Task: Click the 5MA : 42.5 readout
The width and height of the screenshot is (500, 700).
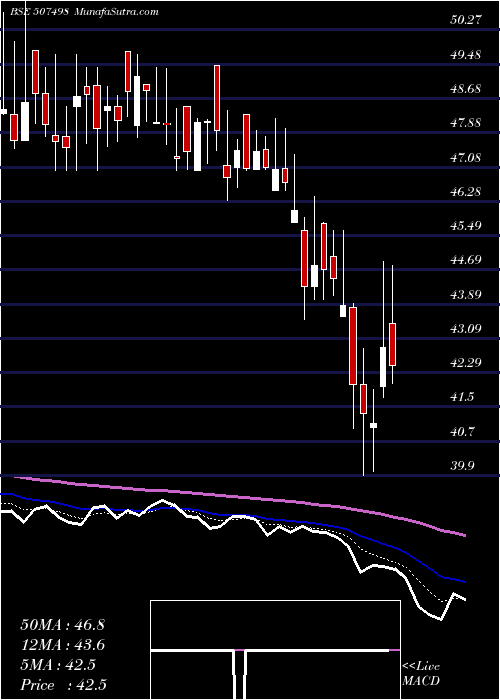Action: click(x=58, y=665)
